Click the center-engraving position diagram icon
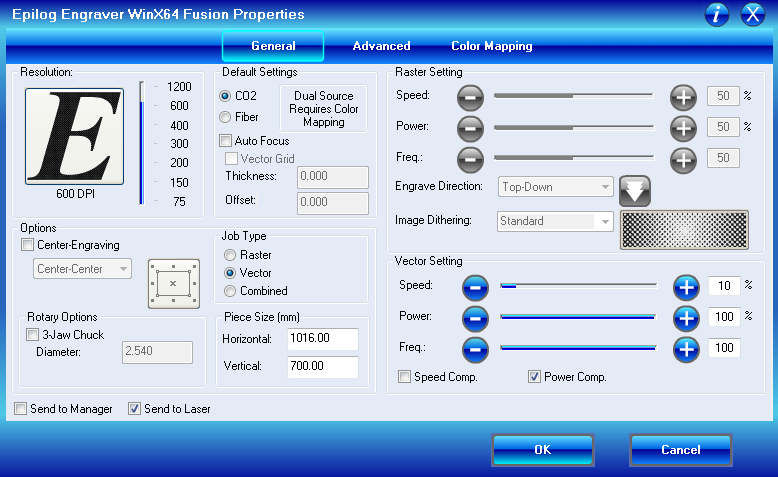The height and width of the screenshot is (477, 778). coord(173,283)
